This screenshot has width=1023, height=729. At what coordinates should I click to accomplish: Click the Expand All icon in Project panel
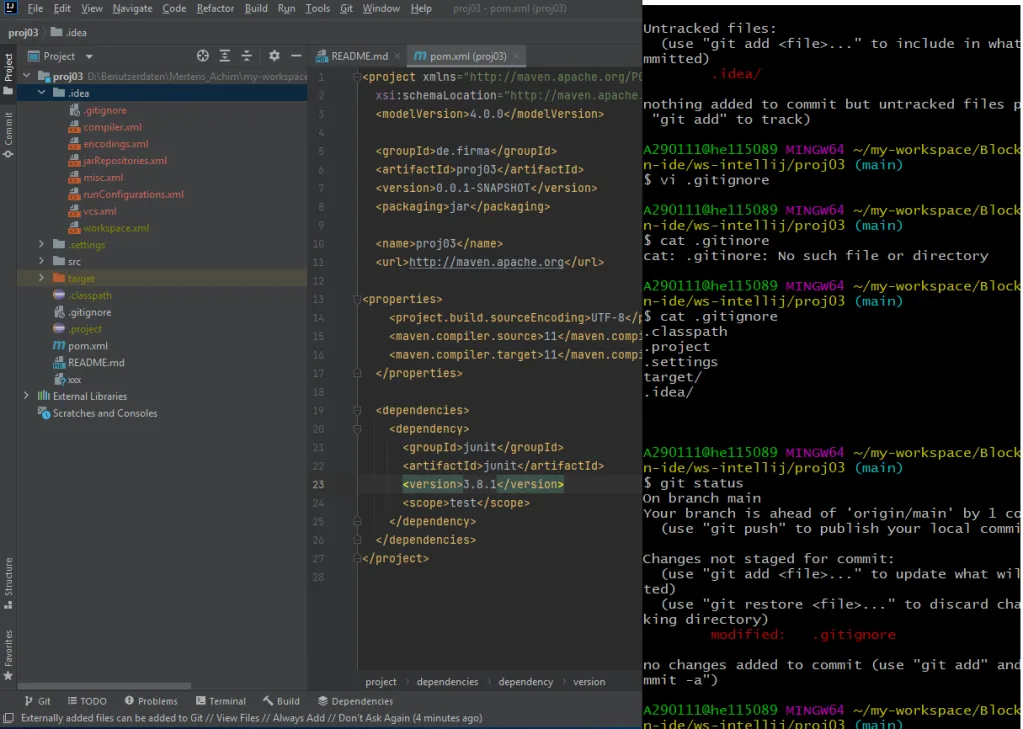224,56
